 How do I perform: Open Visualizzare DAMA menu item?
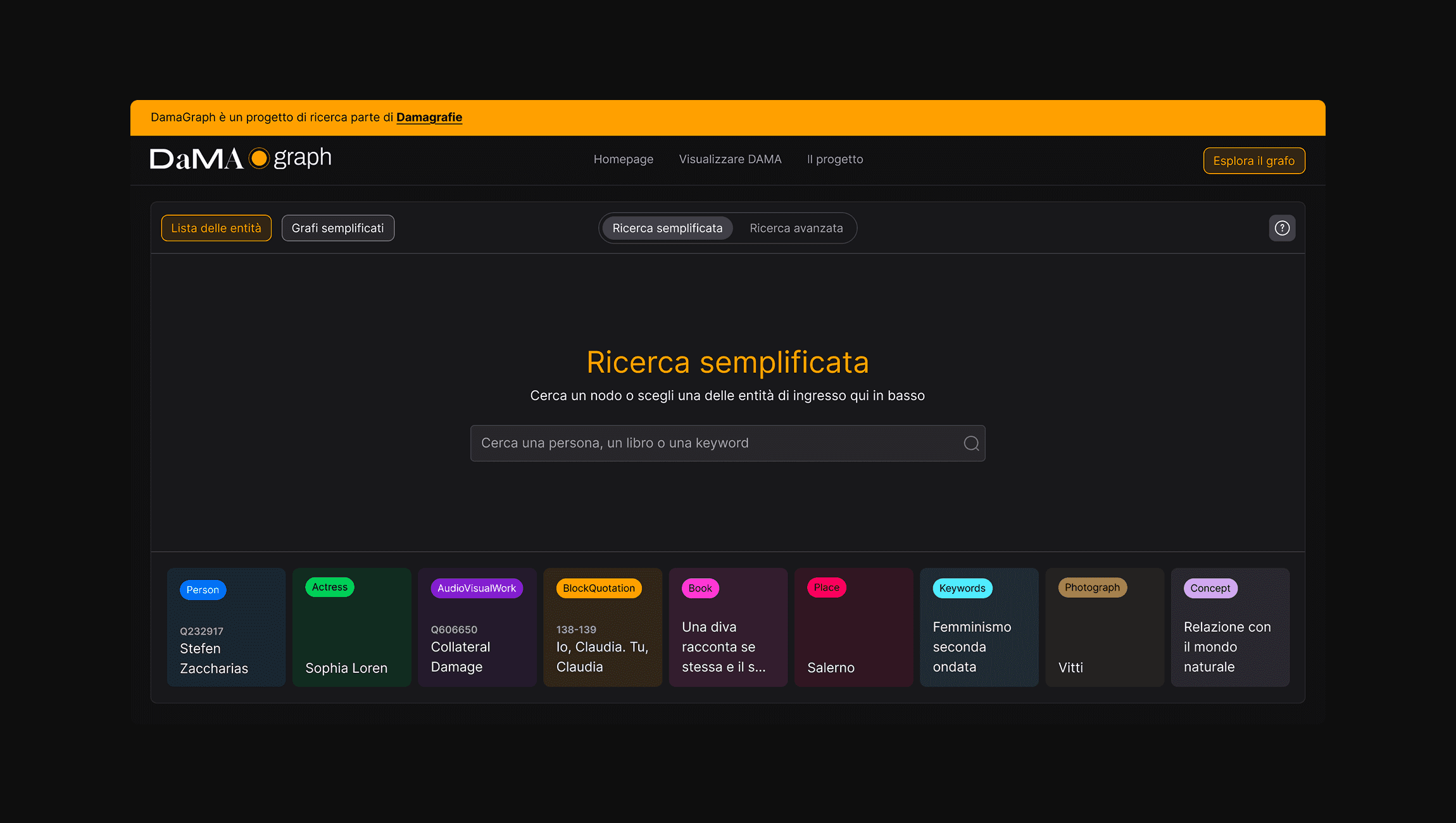click(x=730, y=160)
